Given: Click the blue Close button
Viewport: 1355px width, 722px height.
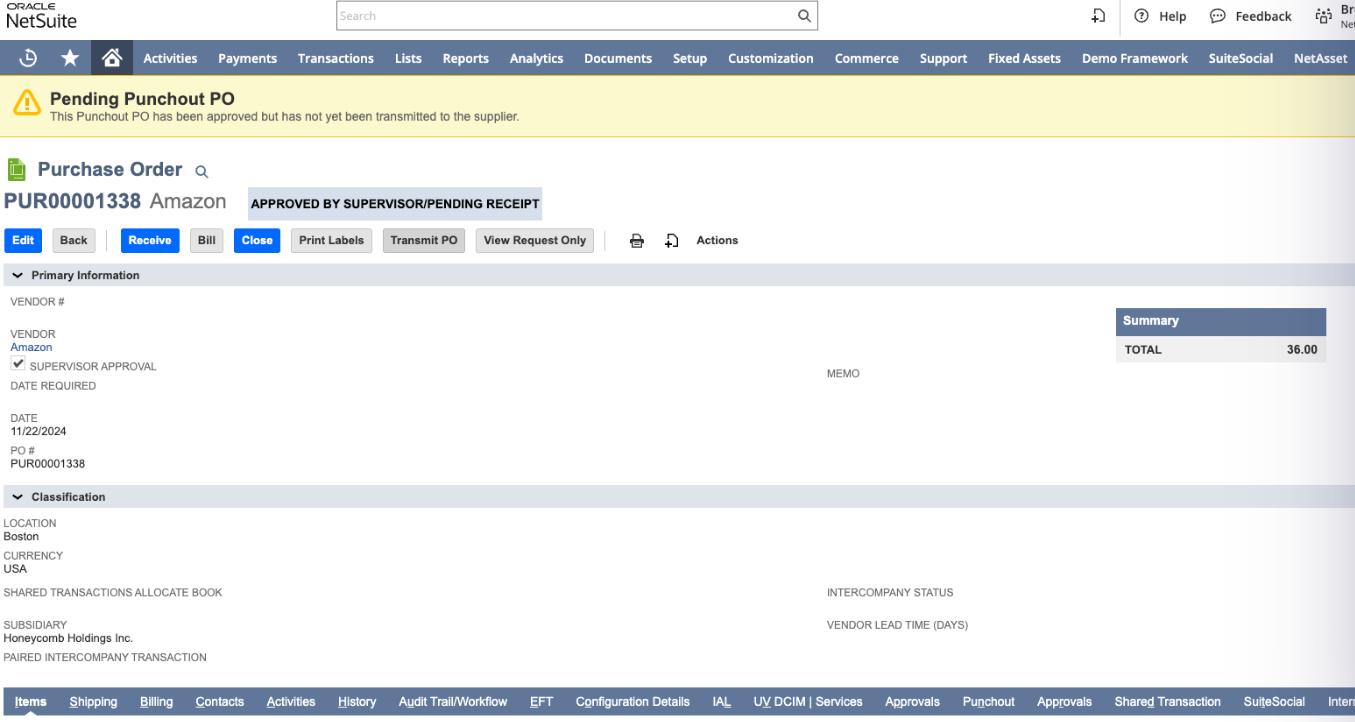Looking at the screenshot, I should coord(257,240).
